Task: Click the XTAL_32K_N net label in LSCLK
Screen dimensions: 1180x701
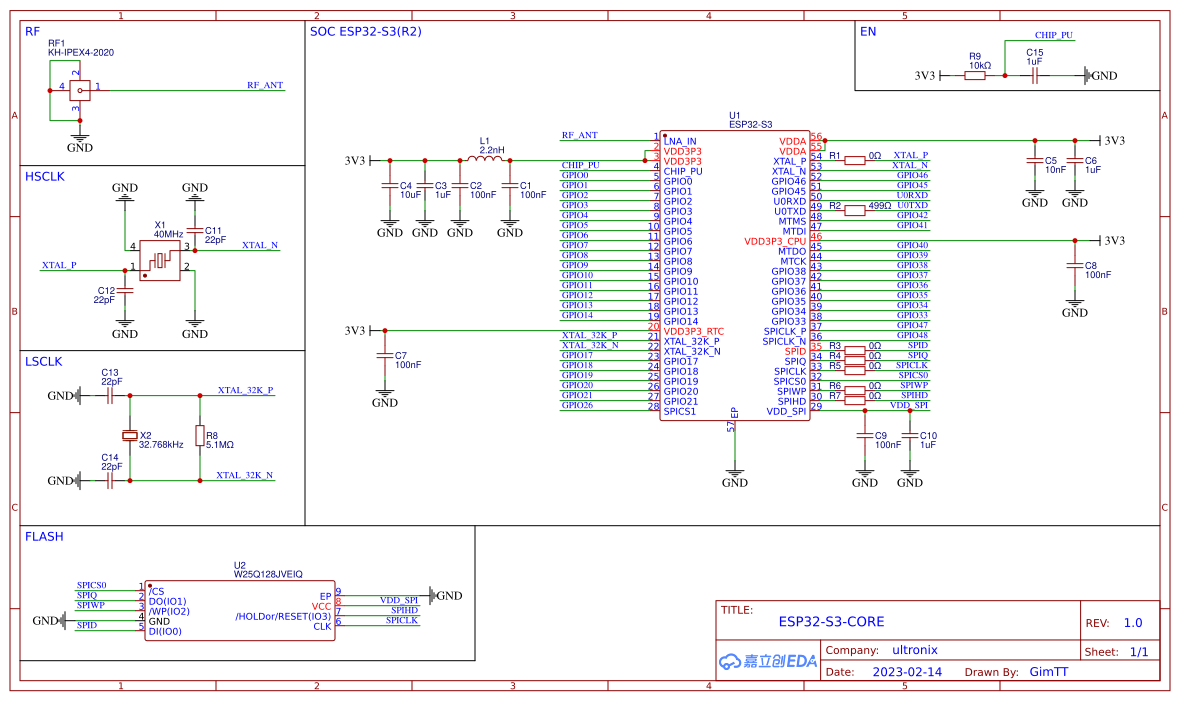Action: (245, 475)
